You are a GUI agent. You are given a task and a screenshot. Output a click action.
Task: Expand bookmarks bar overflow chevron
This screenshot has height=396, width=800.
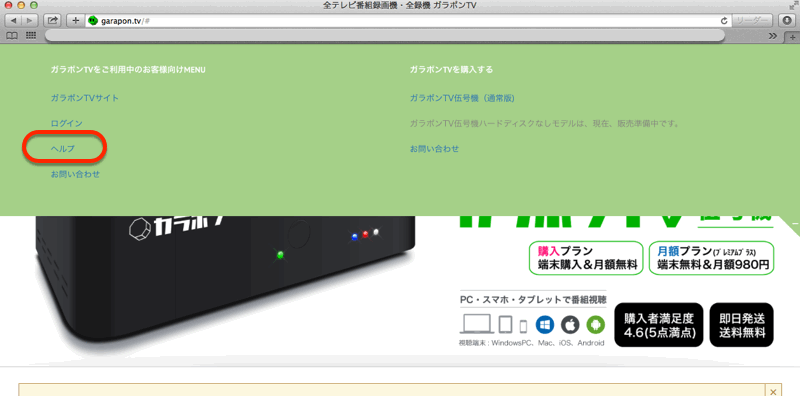click(x=773, y=36)
